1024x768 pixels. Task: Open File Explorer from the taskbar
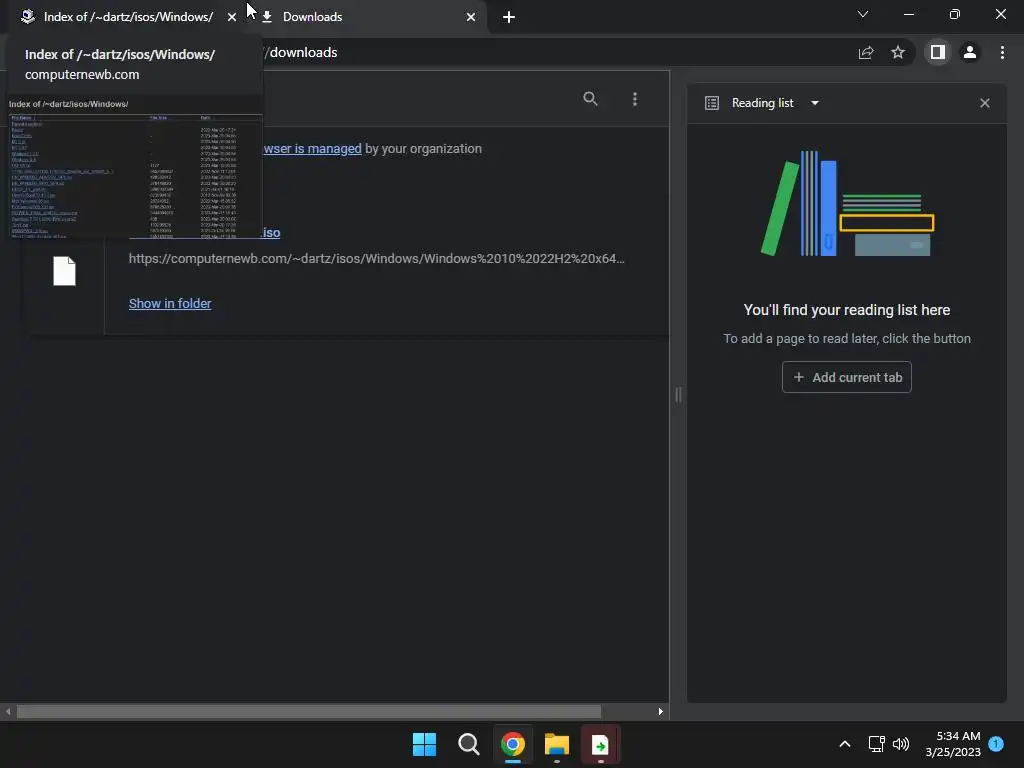557,744
